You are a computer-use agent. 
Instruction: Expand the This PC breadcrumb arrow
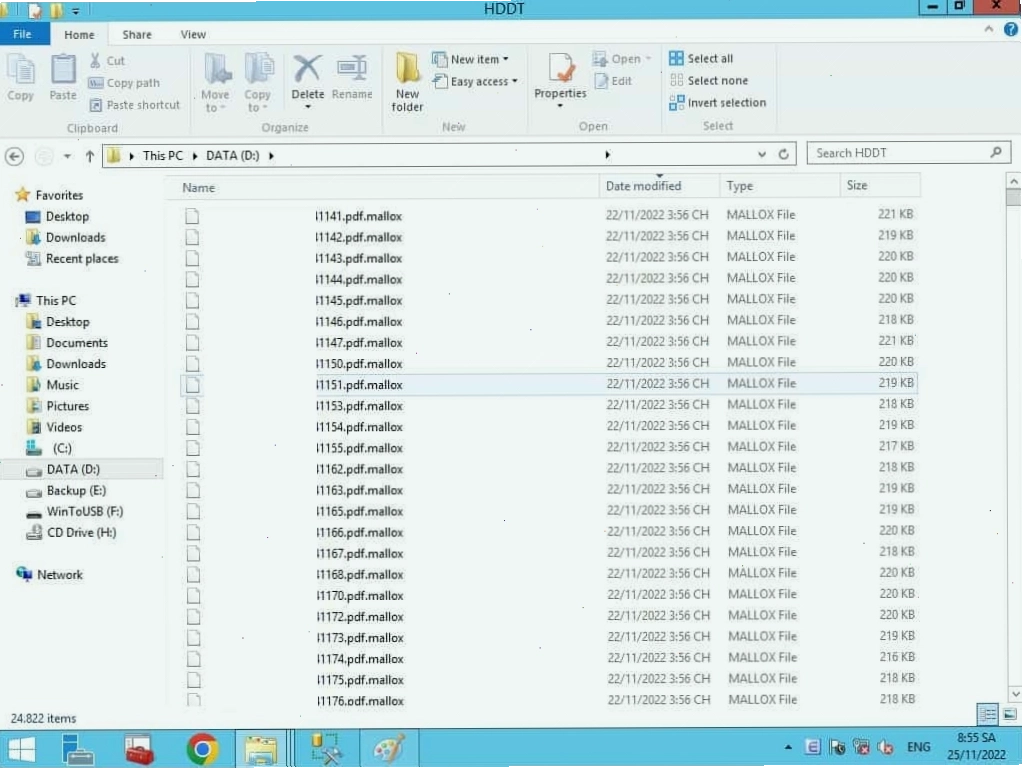coord(195,156)
